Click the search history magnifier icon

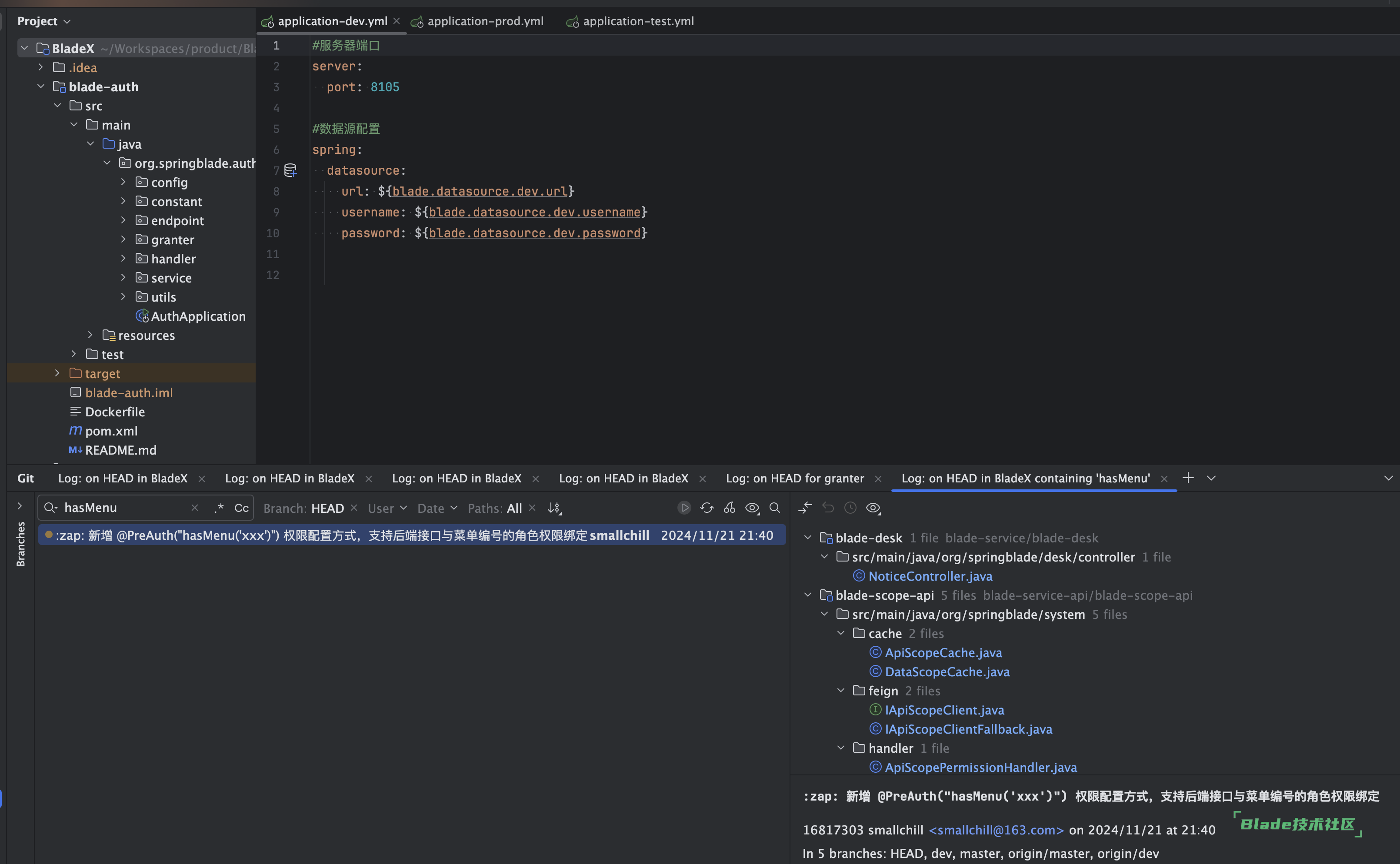(51, 508)
